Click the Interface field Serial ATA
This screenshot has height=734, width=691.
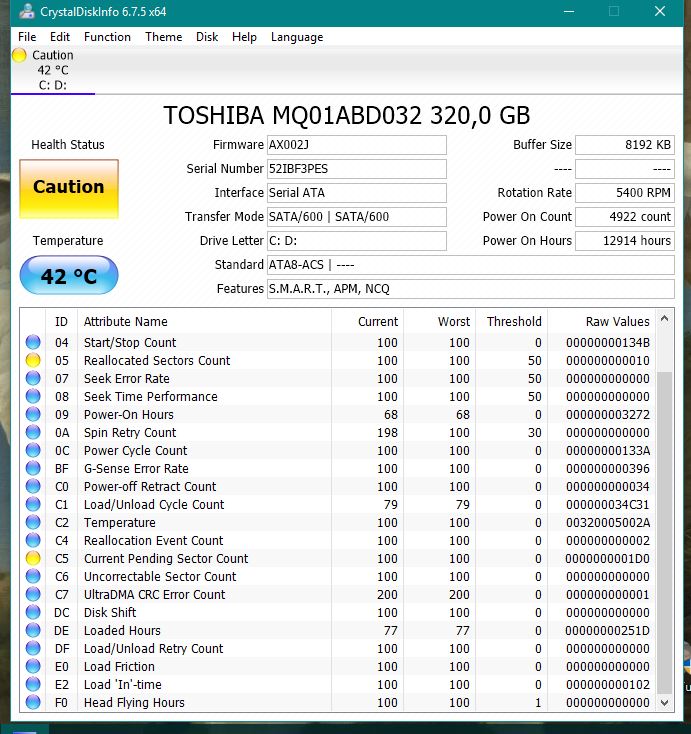(356, 193)
